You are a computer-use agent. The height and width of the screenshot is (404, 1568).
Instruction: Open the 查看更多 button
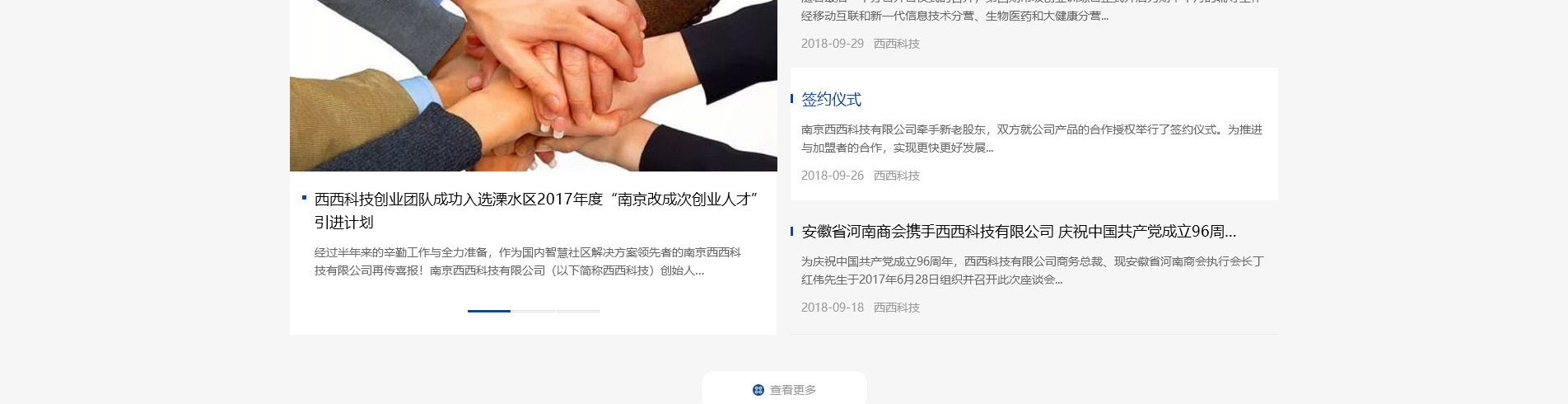[784, 388]
